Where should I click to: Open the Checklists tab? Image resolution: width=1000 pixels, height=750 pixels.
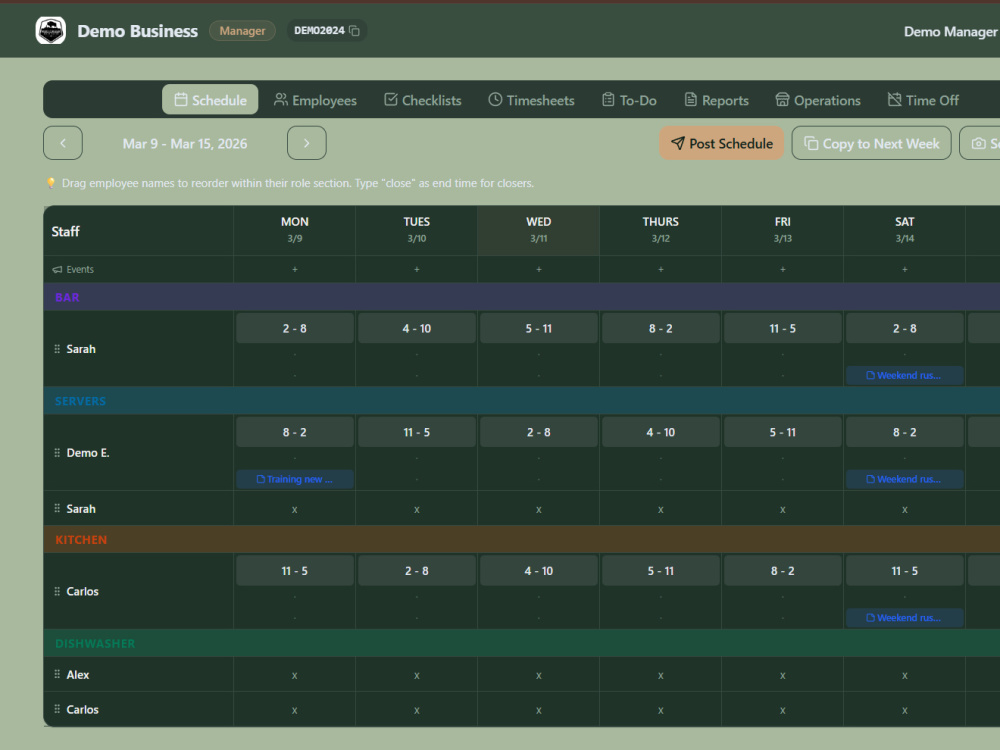tap(422, 100)
